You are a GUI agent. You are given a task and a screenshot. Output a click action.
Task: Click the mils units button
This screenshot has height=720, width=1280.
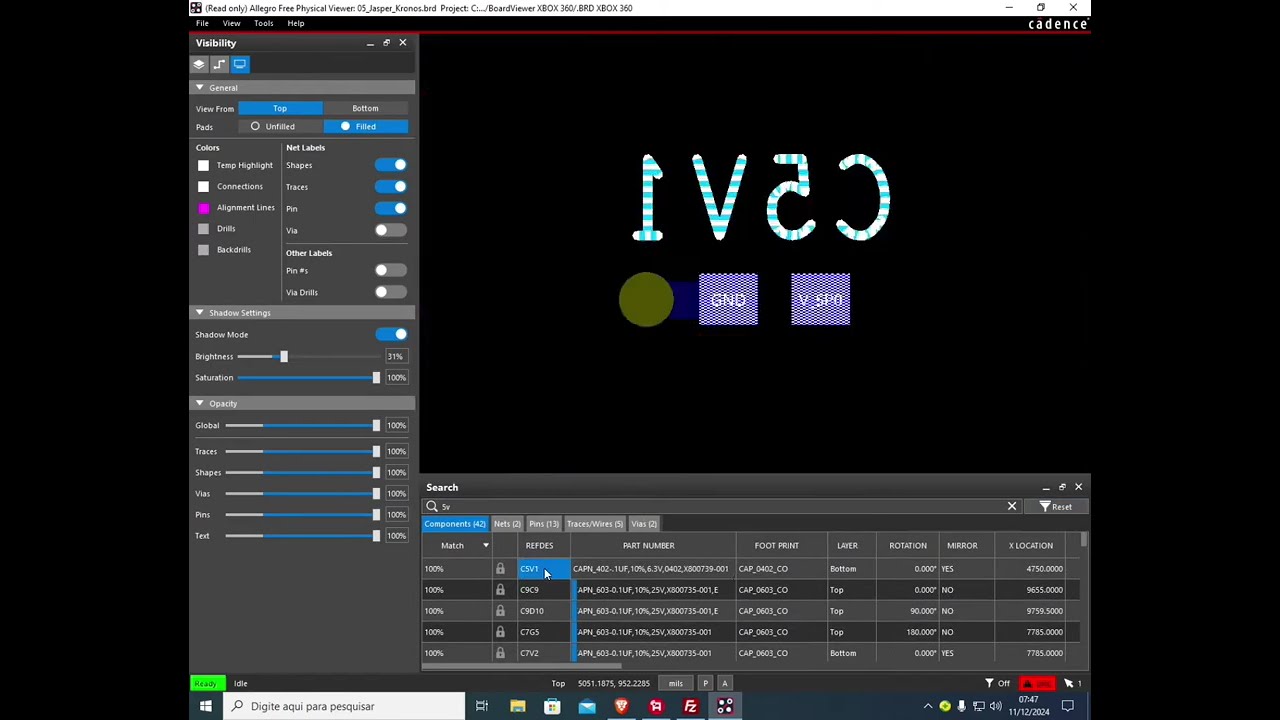676,683
